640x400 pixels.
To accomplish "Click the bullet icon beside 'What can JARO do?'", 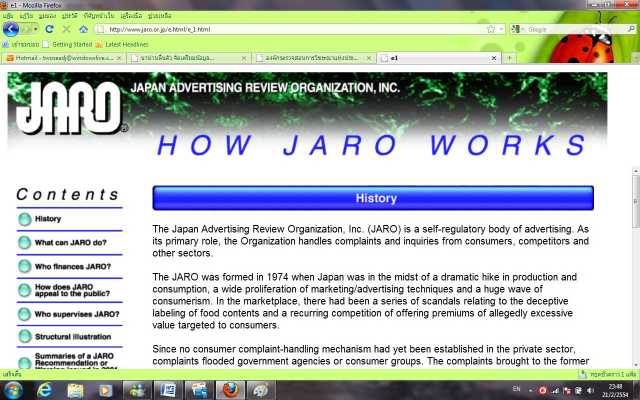I will pyautogui.click(x=24, y=243).
